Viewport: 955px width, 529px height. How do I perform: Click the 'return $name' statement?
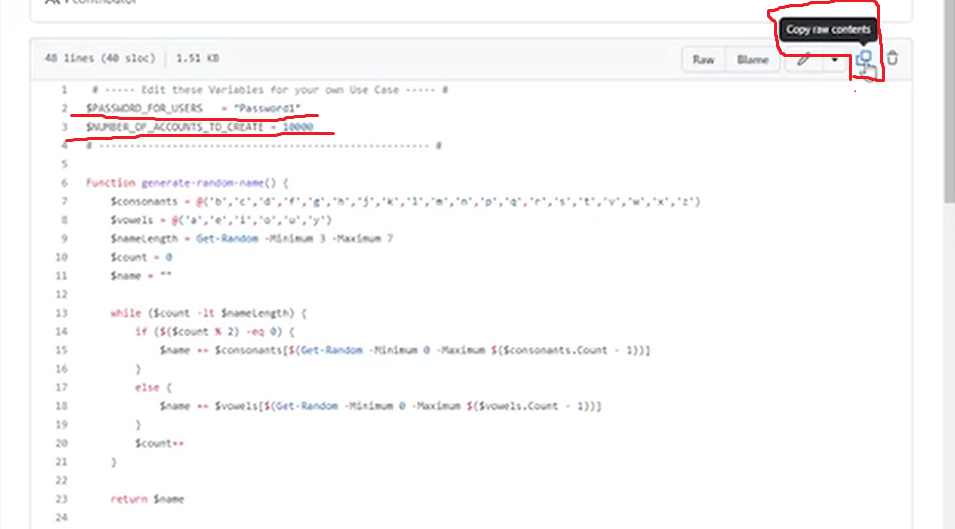147,499
